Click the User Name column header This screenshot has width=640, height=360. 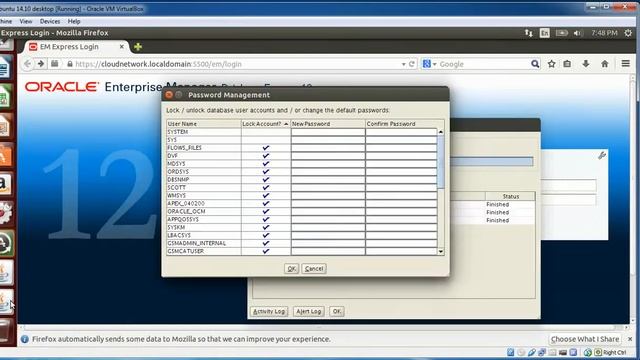pyautogui.click(x=204, y=124)
